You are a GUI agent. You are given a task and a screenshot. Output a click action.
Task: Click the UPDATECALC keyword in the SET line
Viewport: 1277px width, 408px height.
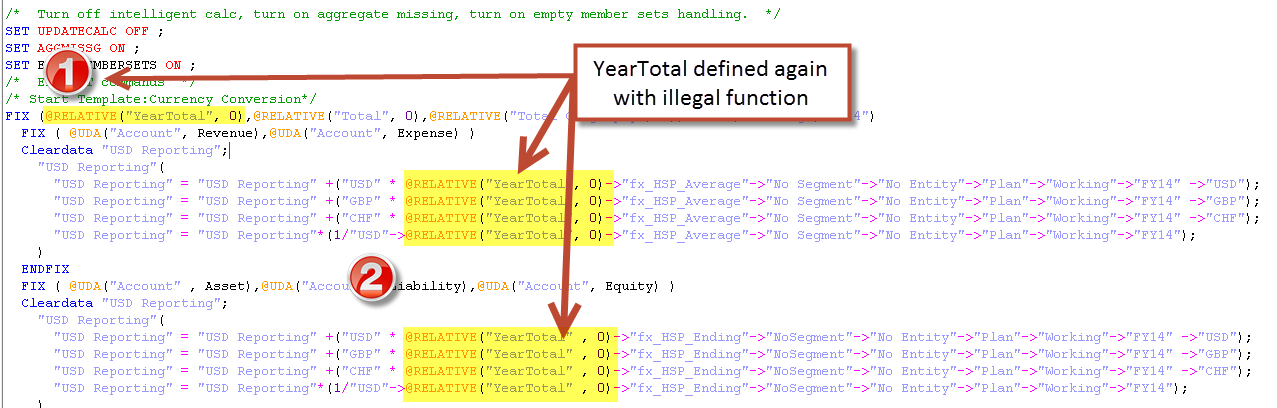(x=77, y=30)
